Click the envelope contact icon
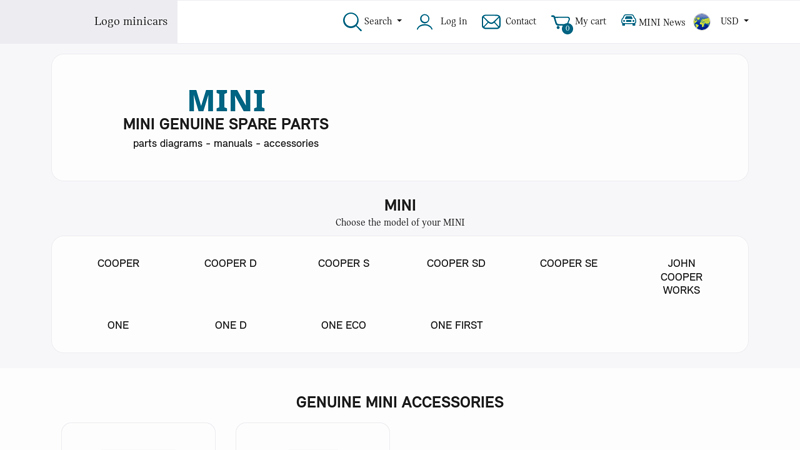The image size is (800, 450). 491,22
